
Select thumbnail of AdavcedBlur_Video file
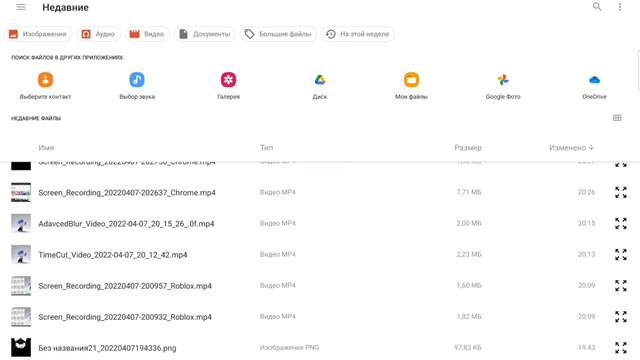21,223
